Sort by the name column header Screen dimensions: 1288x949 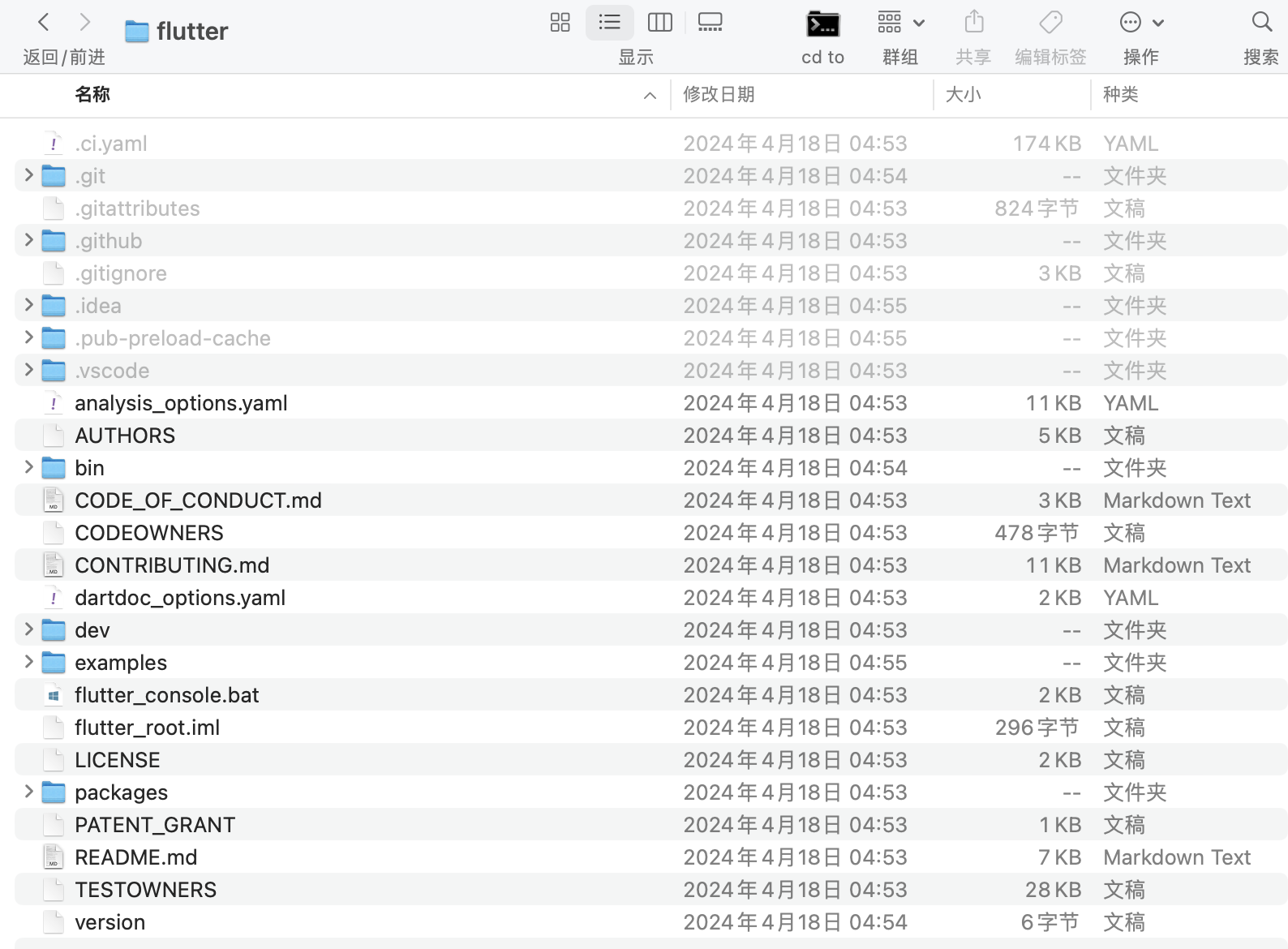click(92, 94)
